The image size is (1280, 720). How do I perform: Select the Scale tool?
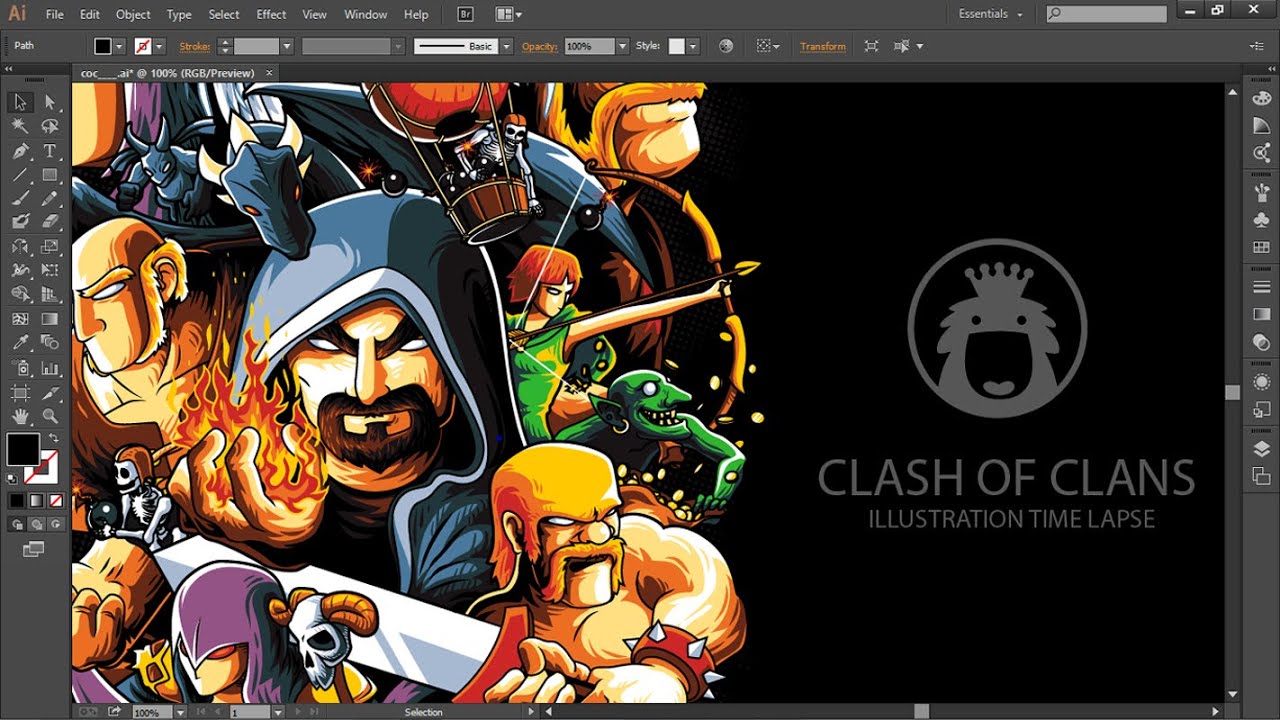[x=50, y=246]
